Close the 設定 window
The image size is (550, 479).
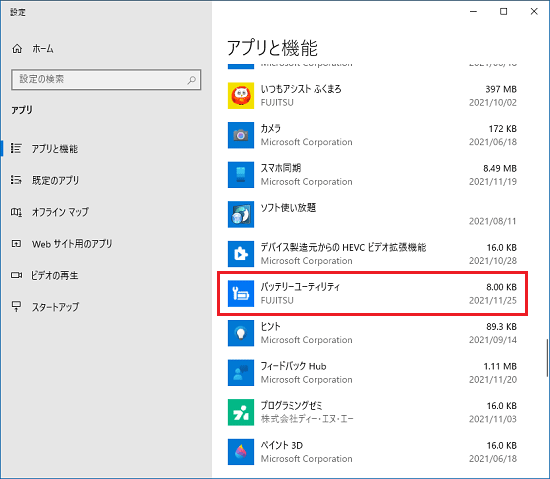point(534,12)
